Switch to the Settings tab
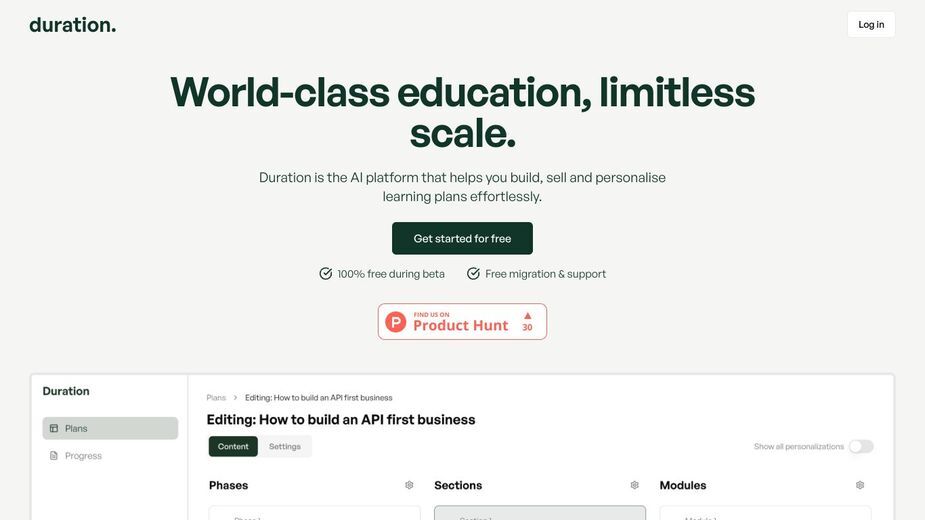This screenshot has height=520, width=925. click(x=285, y=447)
